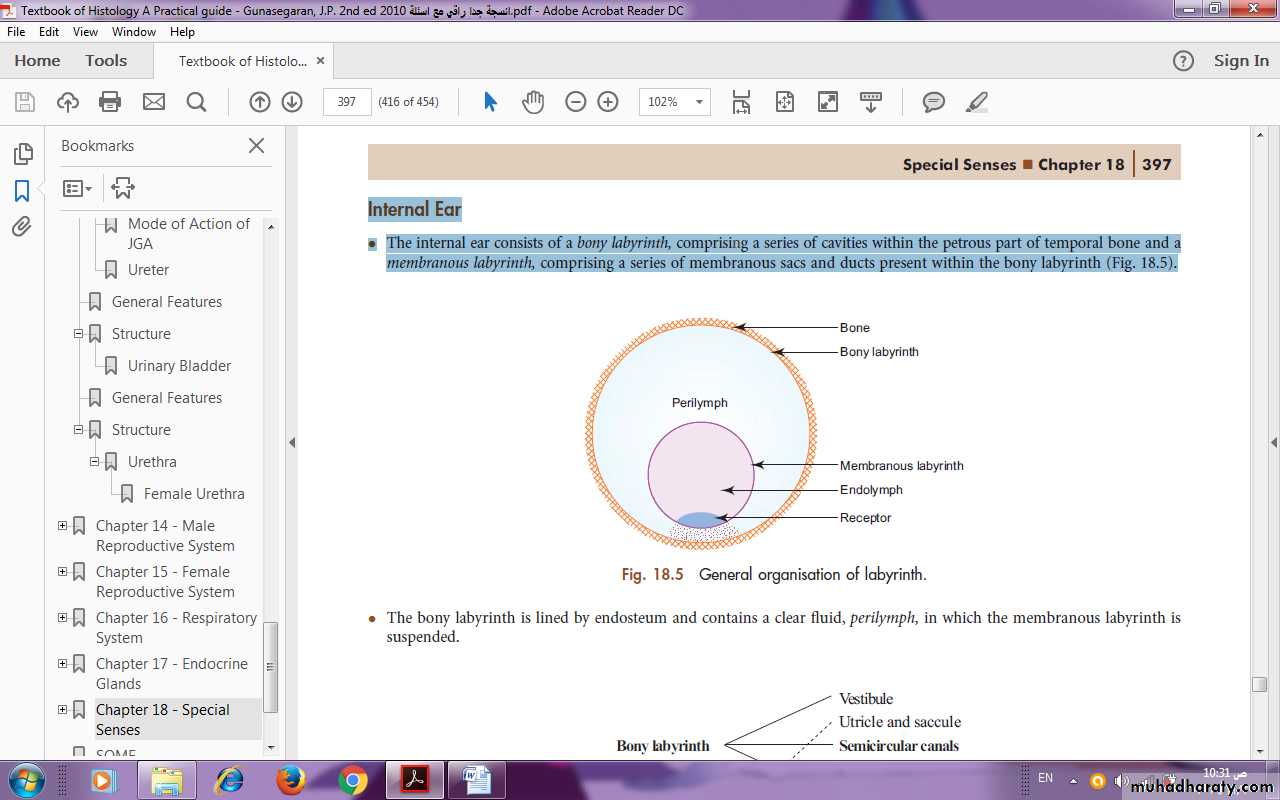The height and width of the screenshot is (800, 1280).
Task: Select the Hand pan tool
Action: [533, 101]
